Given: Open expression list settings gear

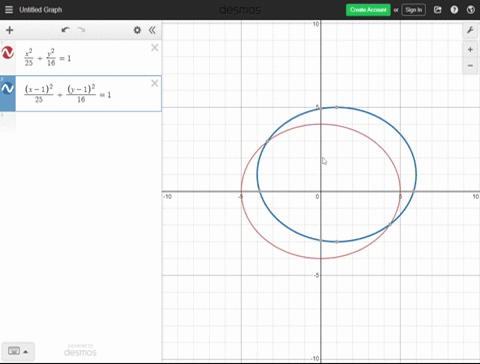Looking at the screenshot, I should (x=137, y=30).
